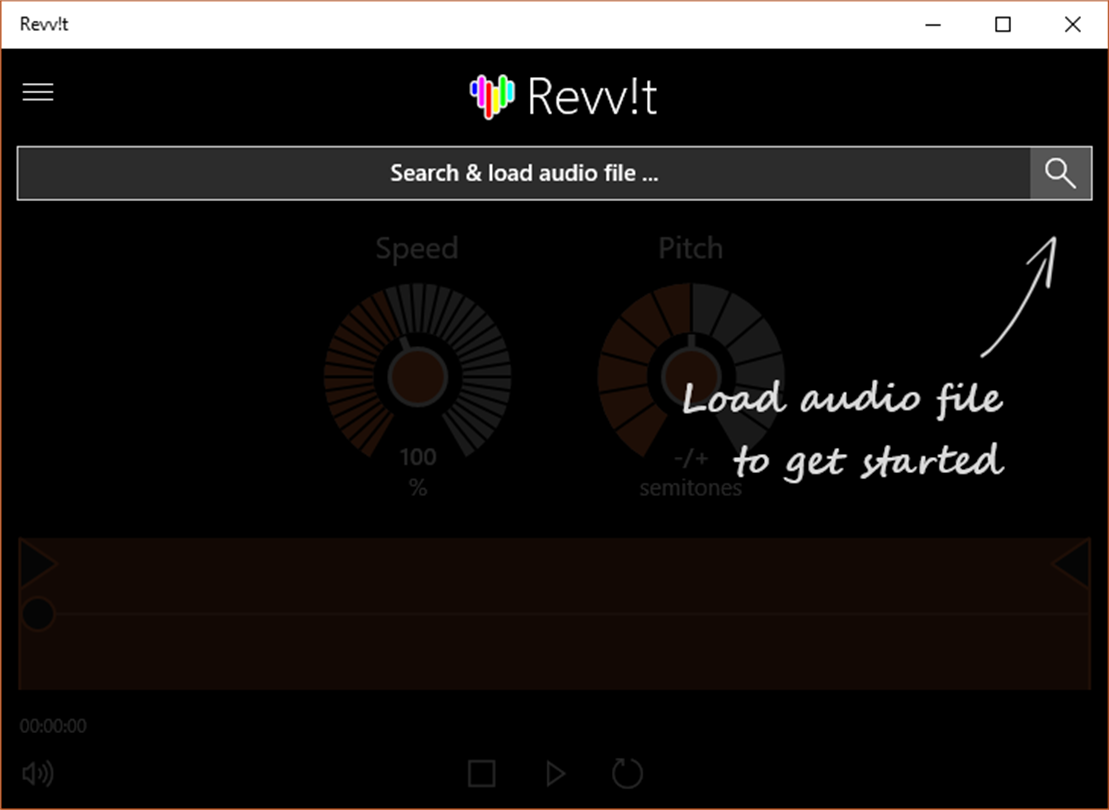Mute audio with the speaker icon
The height and width of the screenshot is (810, 1109).
(37, 773)
